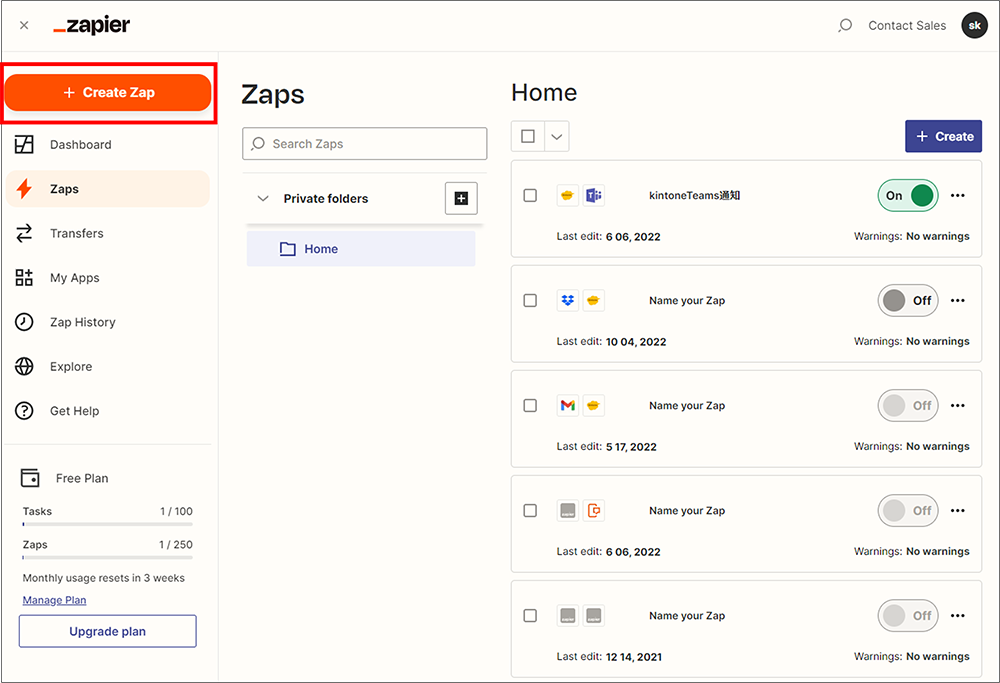Click the Dropbox icon on the second Zap
The width and height of the screenshot is (1000, 683).
point(568,300)
